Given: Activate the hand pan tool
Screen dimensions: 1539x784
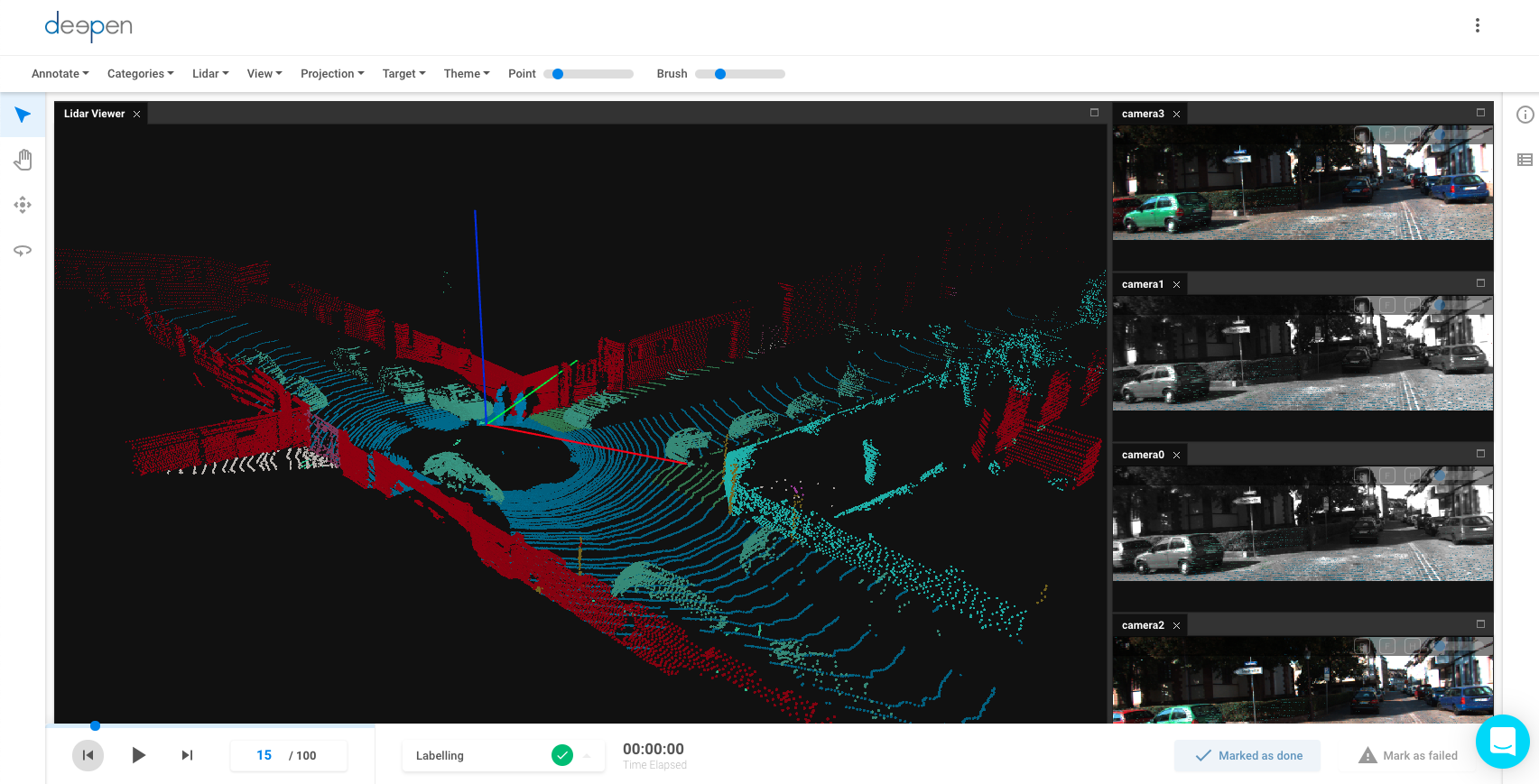Looking at the screenshot, I should pos(23,160).
